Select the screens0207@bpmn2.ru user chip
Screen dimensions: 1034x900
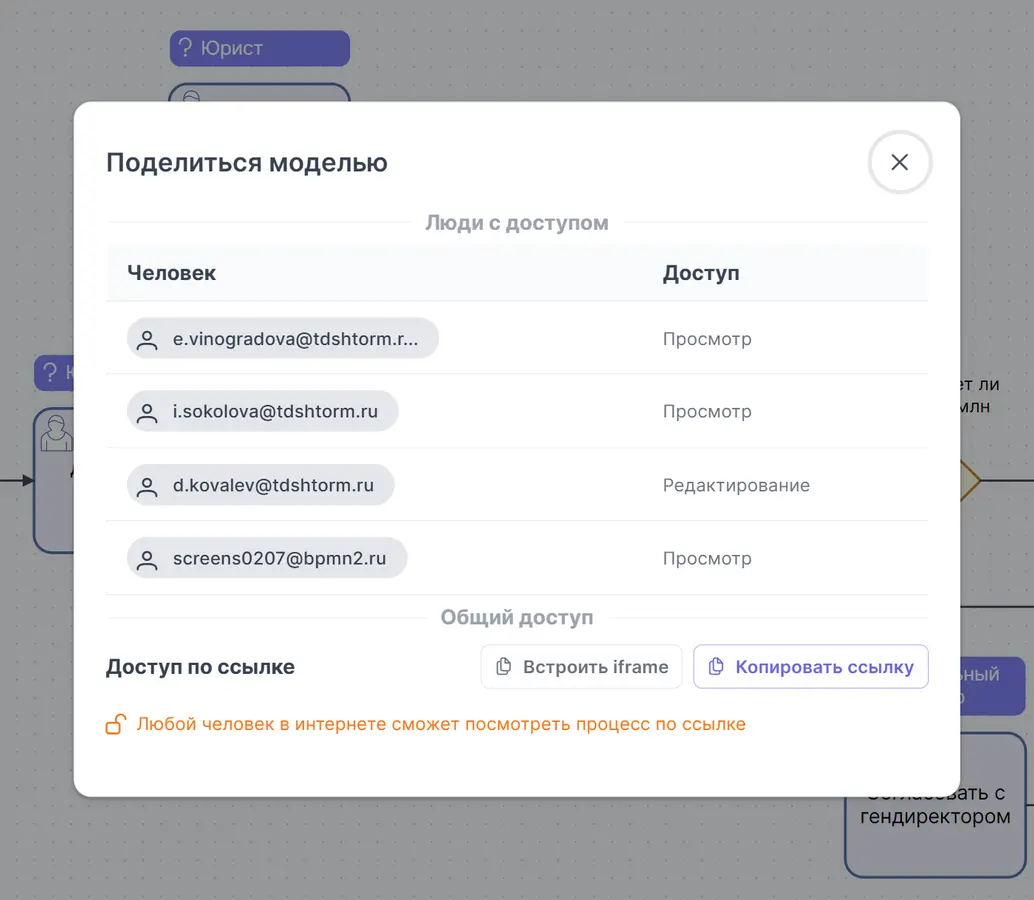[267, 558]
